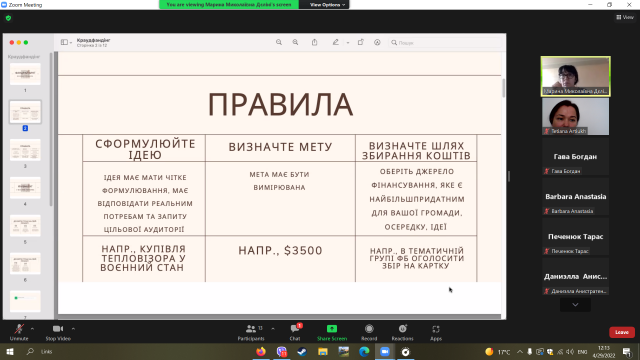
Task: Open volume control in system tray
Action: 570,351
